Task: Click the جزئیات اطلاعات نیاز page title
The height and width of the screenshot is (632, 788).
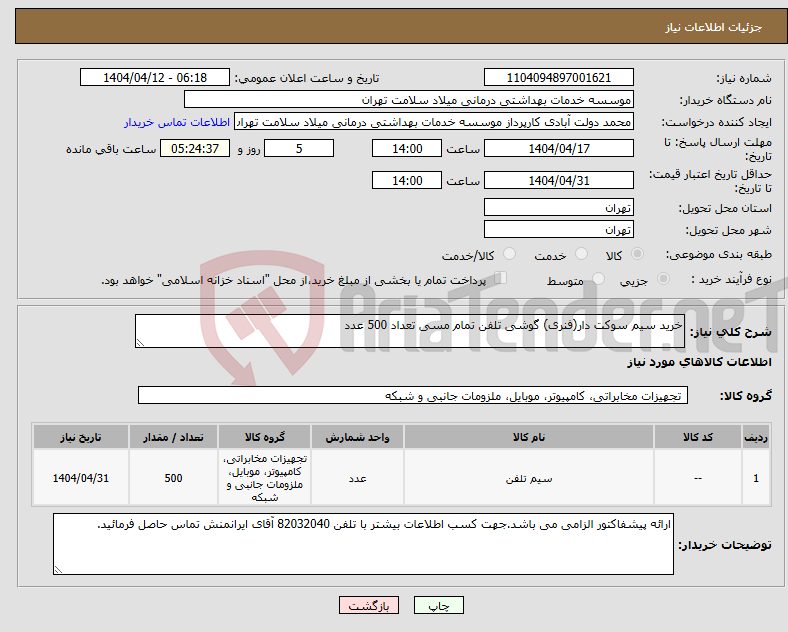Action: [714, 27]
